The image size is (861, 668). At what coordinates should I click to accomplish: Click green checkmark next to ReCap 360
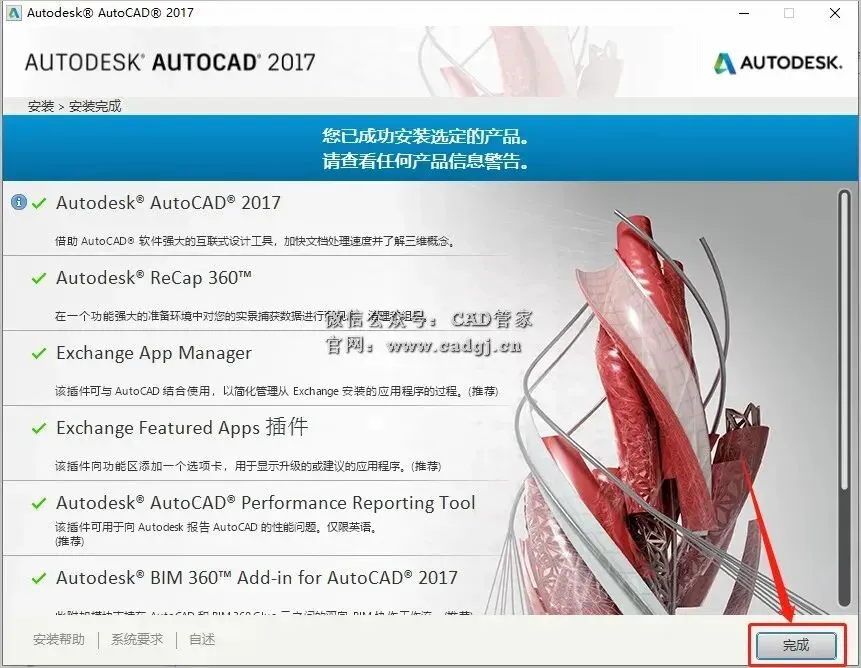coord(39,278)
